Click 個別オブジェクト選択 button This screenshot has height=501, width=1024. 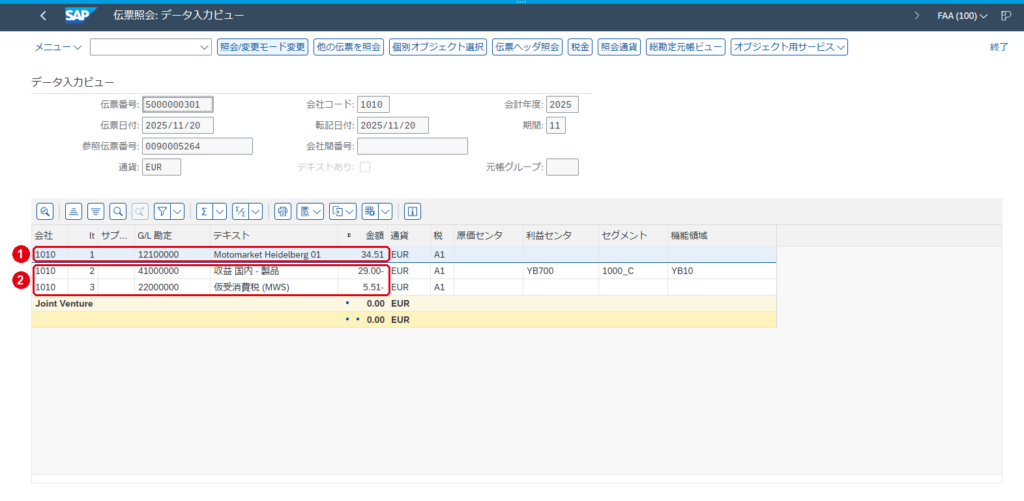tap(438, 47)
